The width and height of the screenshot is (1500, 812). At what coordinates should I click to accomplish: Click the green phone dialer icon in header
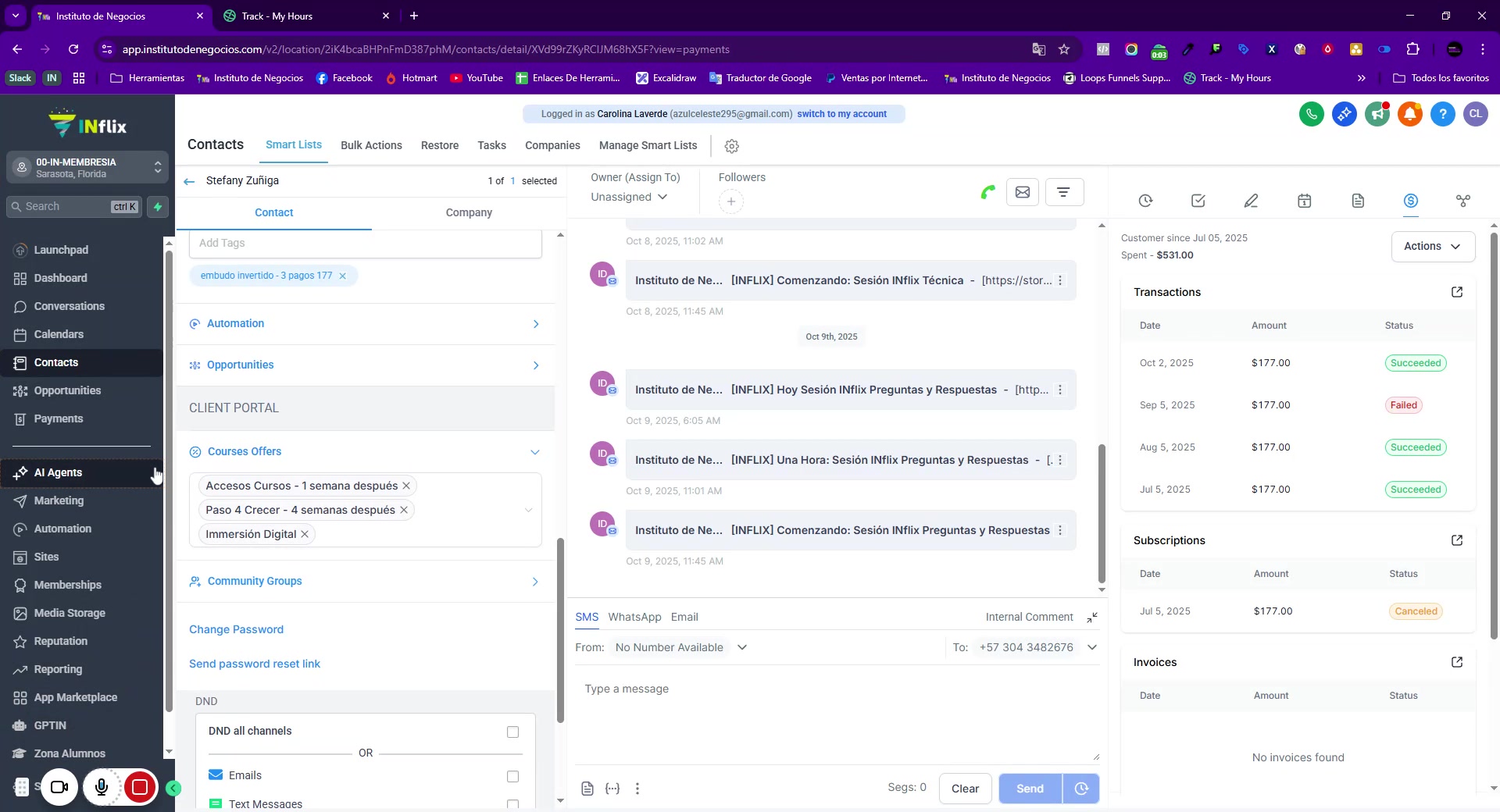click(1311, 114)
